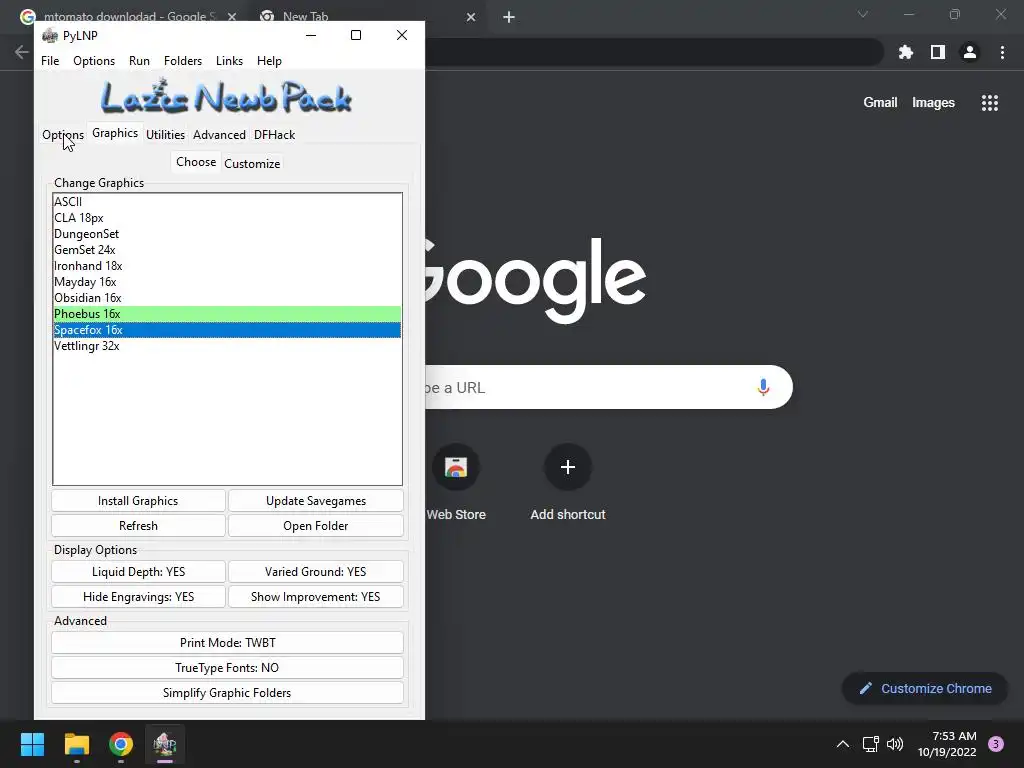The width and height of the screenshot is (1024, 768).
Task: Open the Chrome tab search chevron
Action: 863,14
